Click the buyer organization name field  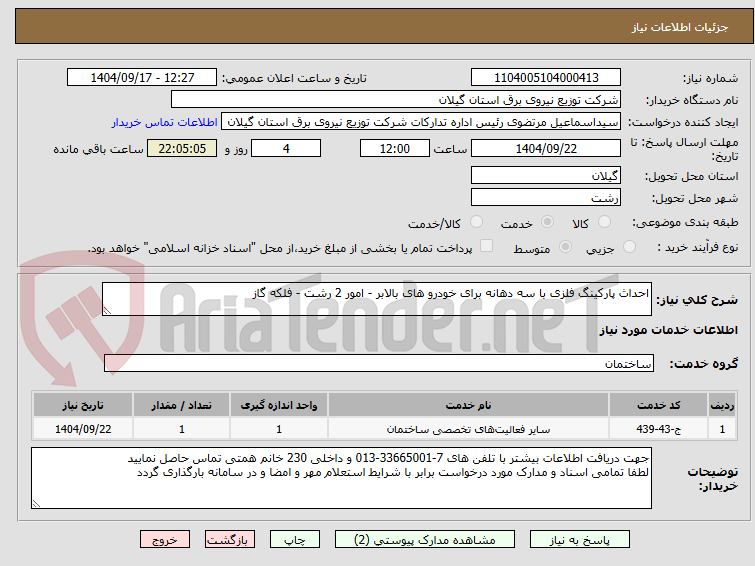[x=396, y=100]
